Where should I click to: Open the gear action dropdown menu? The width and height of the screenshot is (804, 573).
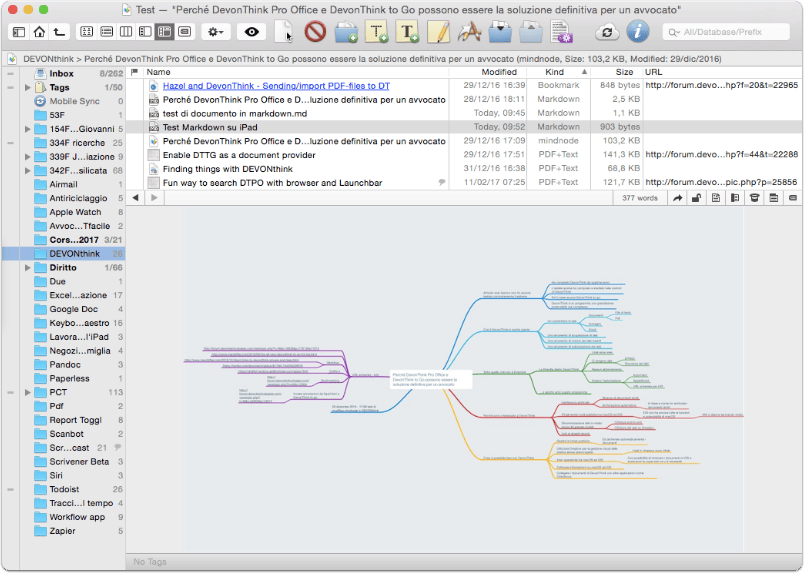pyautogui.click(x=215, y=32)
